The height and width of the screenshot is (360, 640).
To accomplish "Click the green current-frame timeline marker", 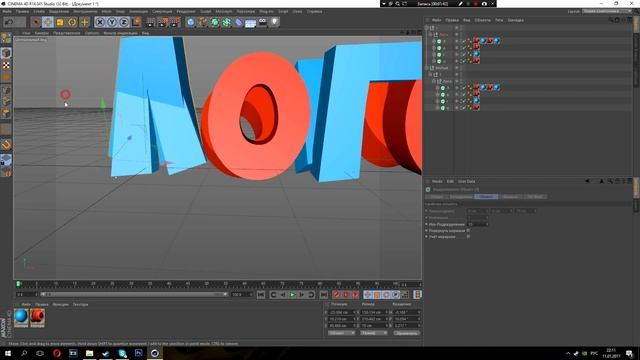I will point(18,284).
